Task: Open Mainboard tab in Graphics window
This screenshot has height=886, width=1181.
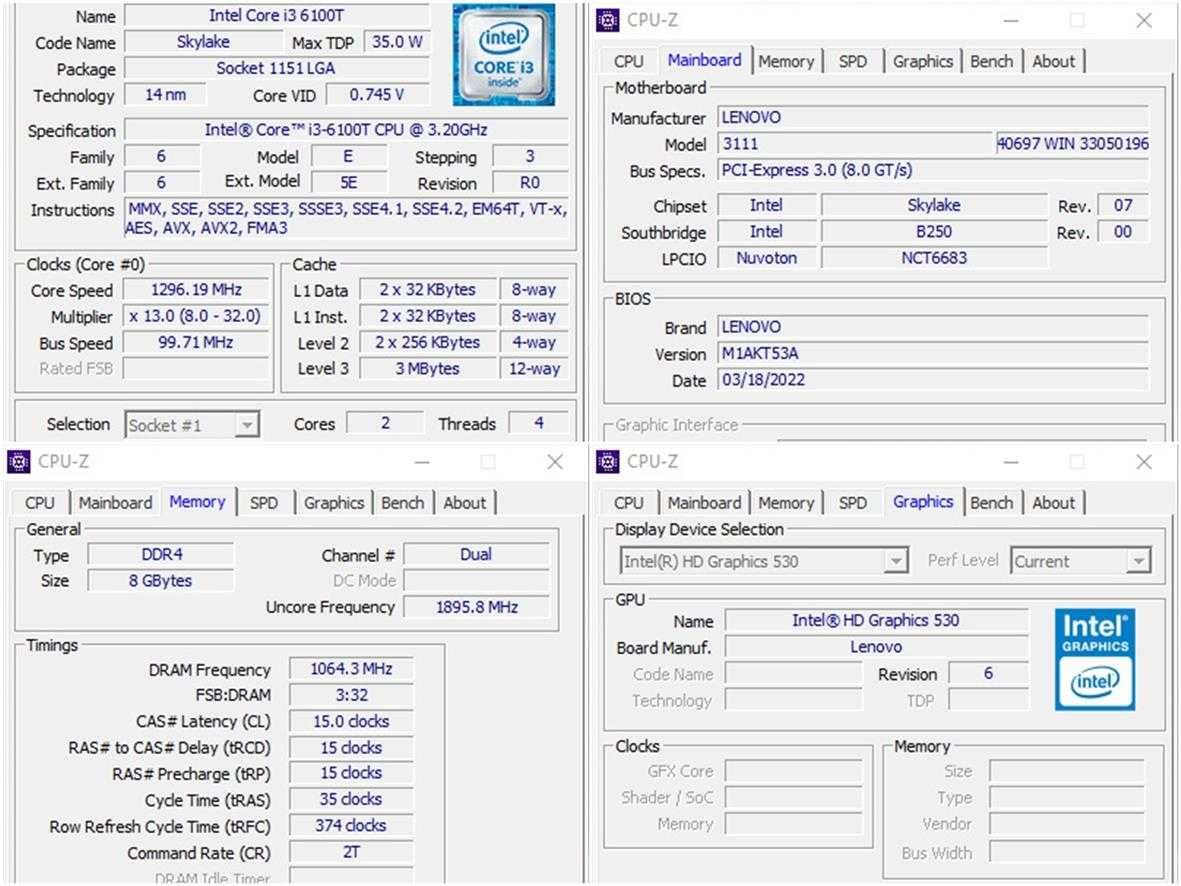Action: [x=704, y=503]
